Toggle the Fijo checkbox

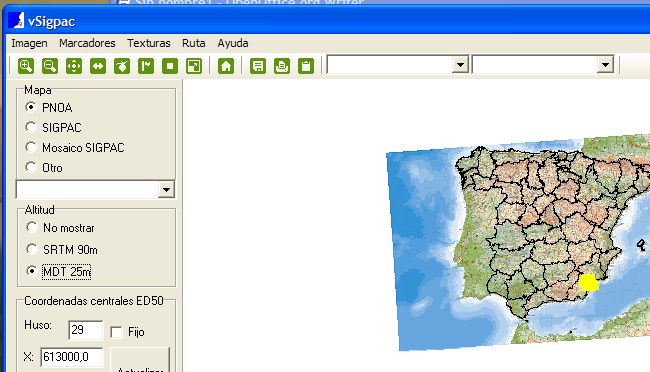(x=116, y=332)
